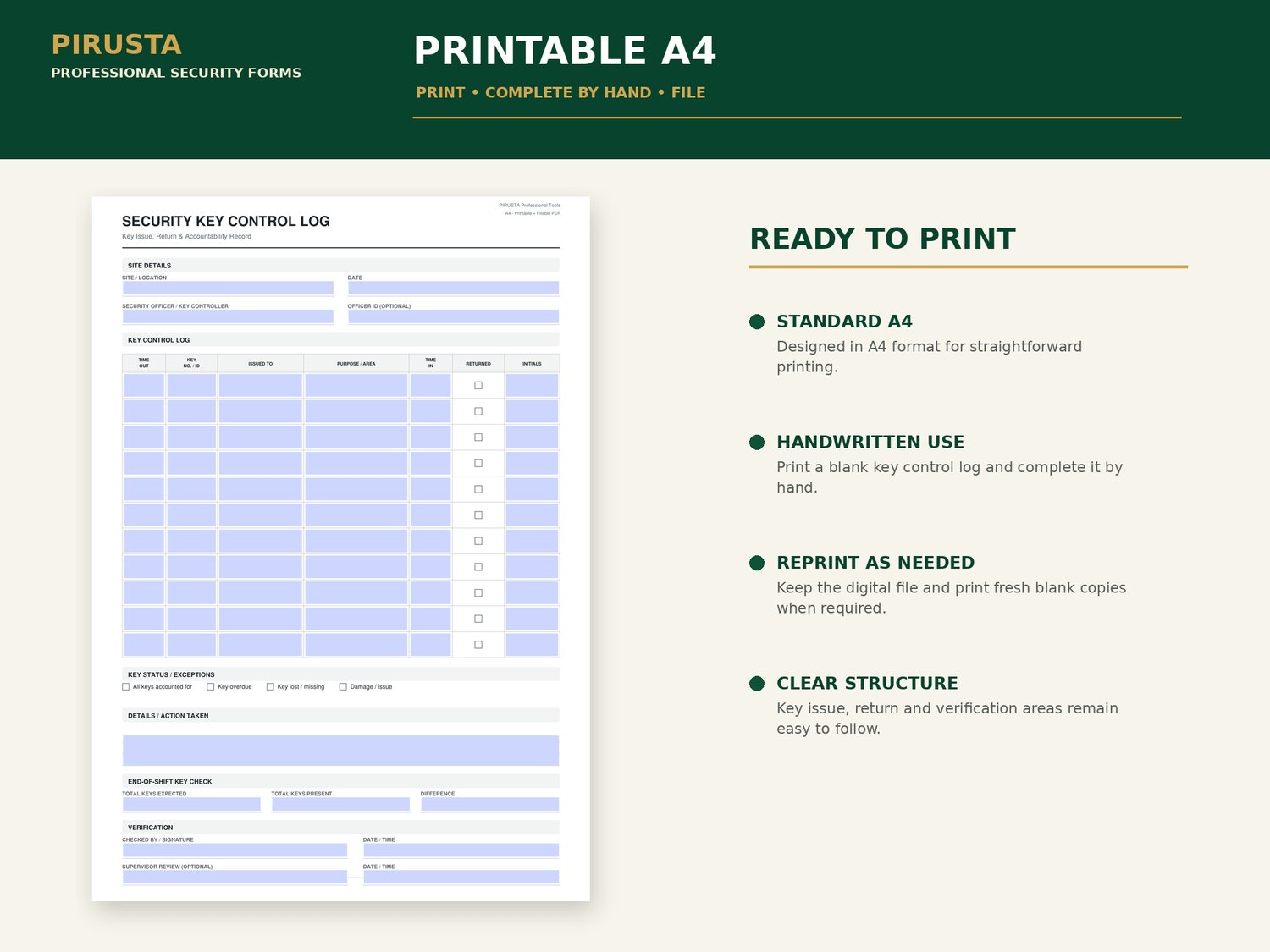1270x952 pixels.
Task: Click the 'PIRUSTA Professional Tools' form corner note
Action: pos(529,206)
